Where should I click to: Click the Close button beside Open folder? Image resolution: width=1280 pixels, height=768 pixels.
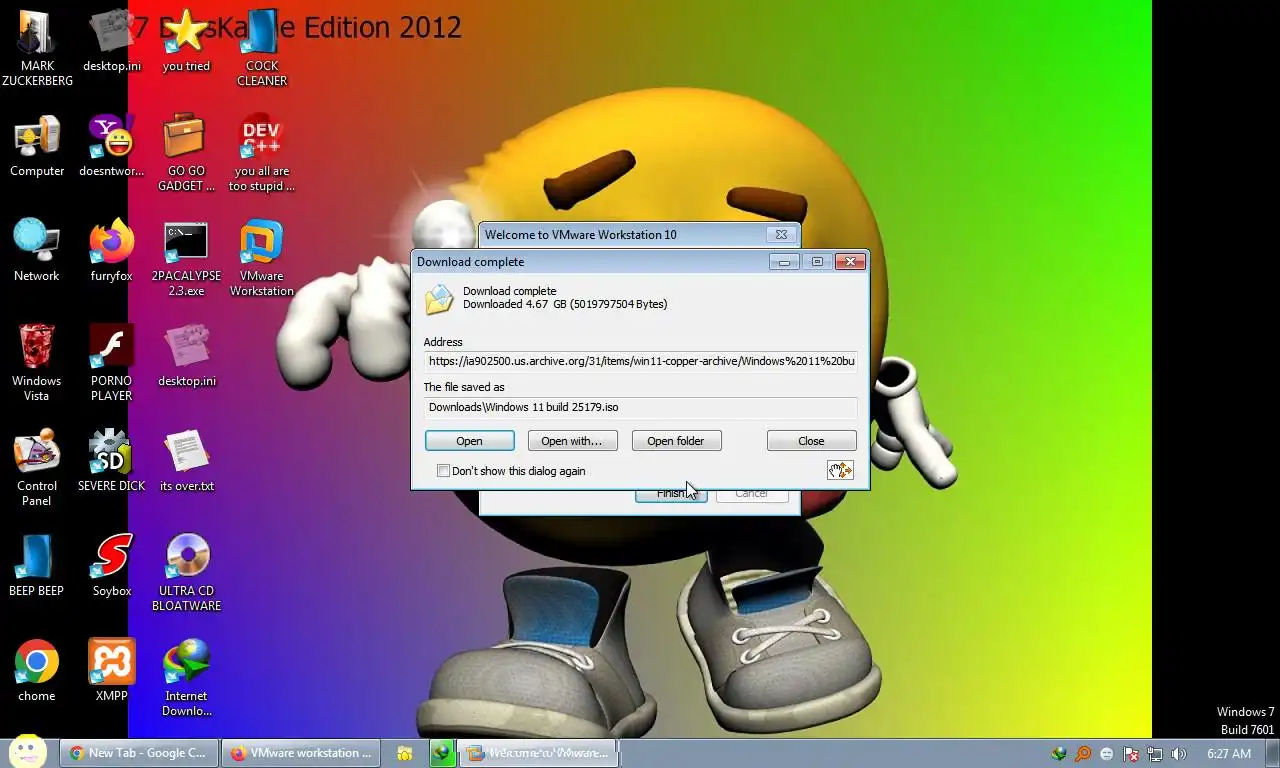pyautogui.click(x=811, y=441)
